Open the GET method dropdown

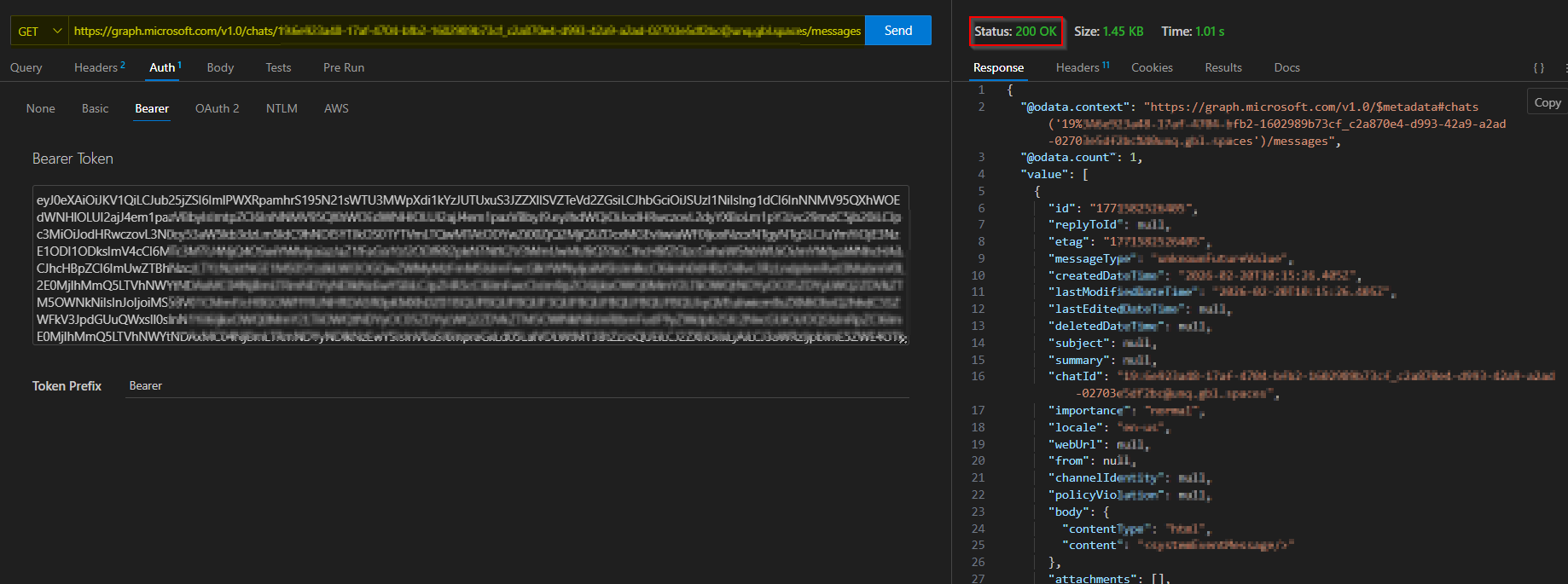[39, 31]
